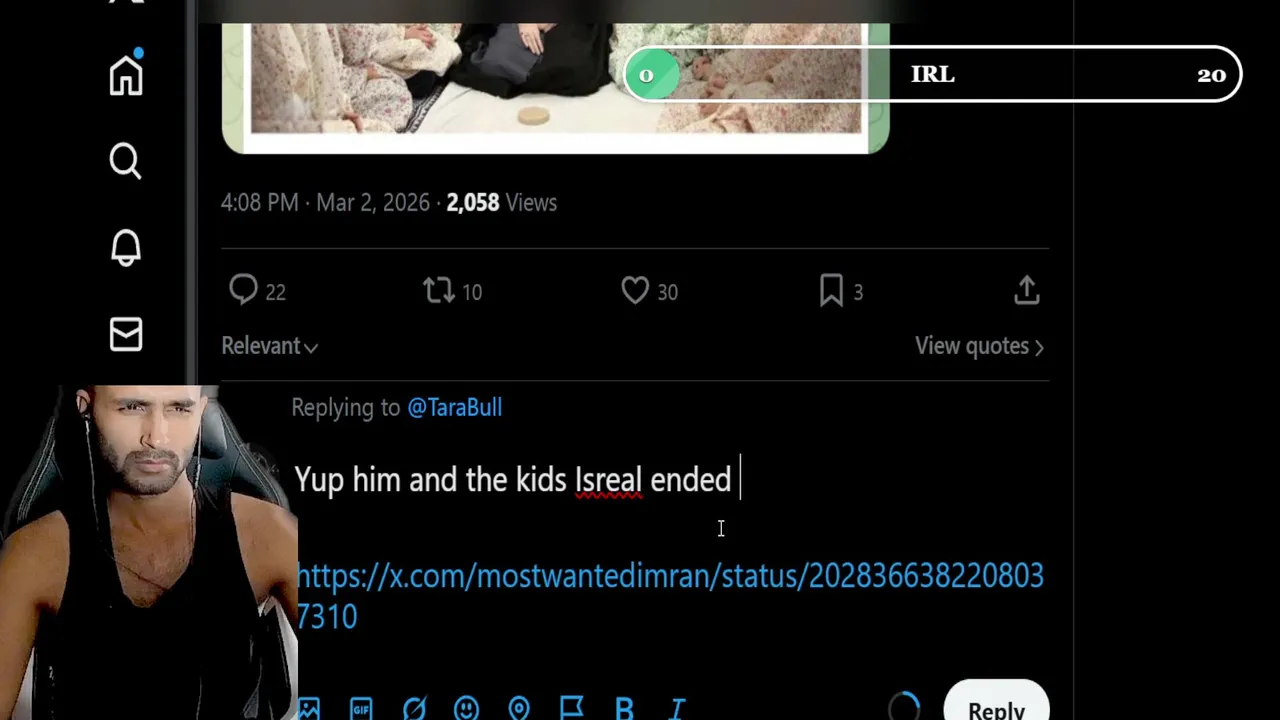Open the Search/Explore page icon
The image size is (1280, 720).
click(x=126, y=161)
